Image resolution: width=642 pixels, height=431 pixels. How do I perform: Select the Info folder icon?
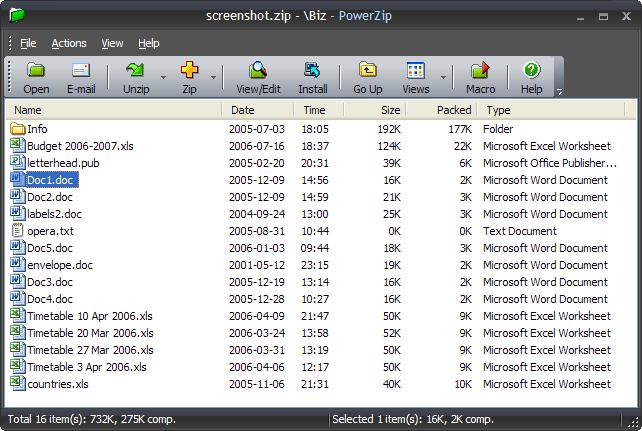pyautogui.click(x=18, y=129)
